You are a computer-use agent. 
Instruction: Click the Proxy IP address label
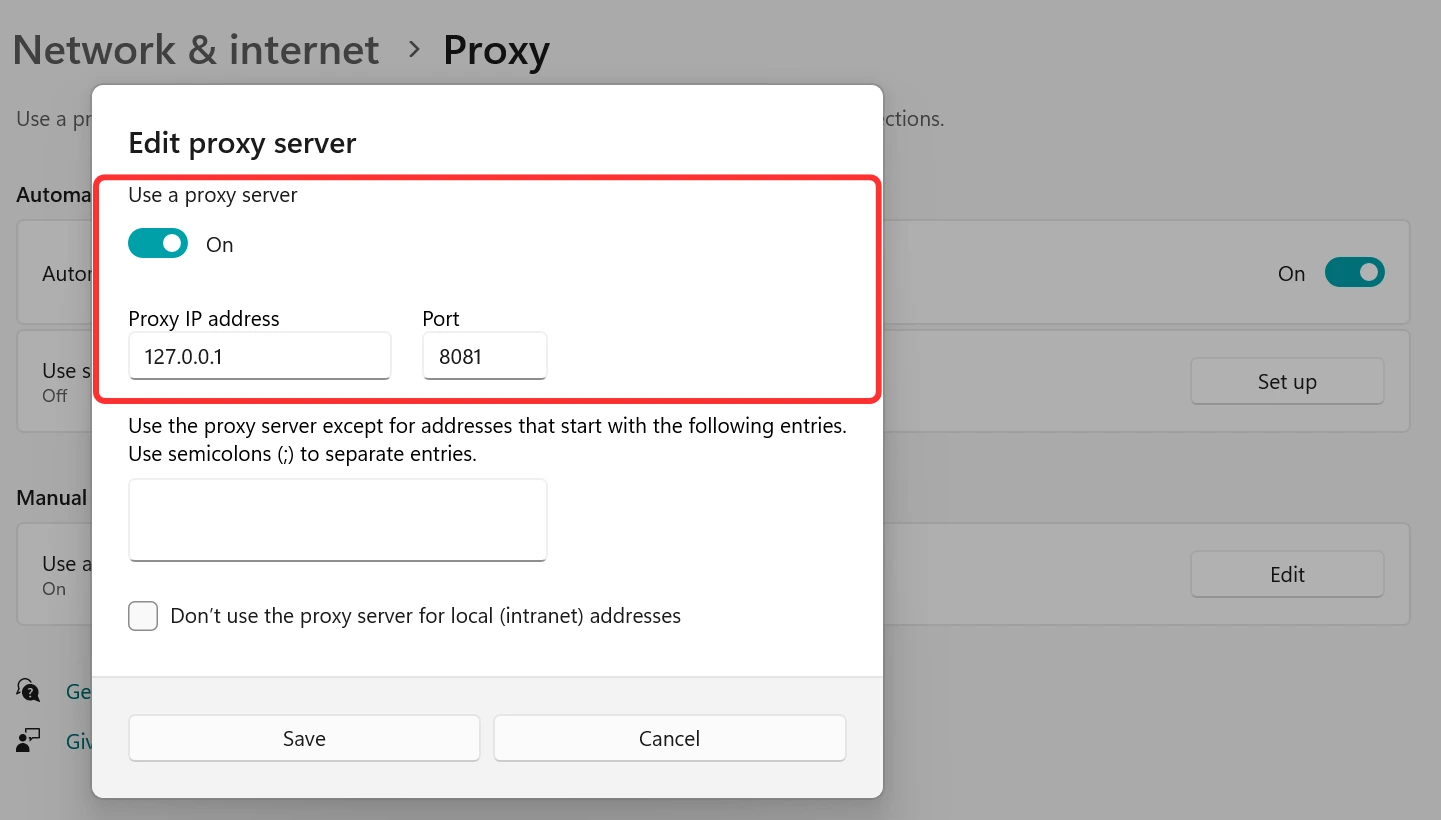(x=204, y=318)
